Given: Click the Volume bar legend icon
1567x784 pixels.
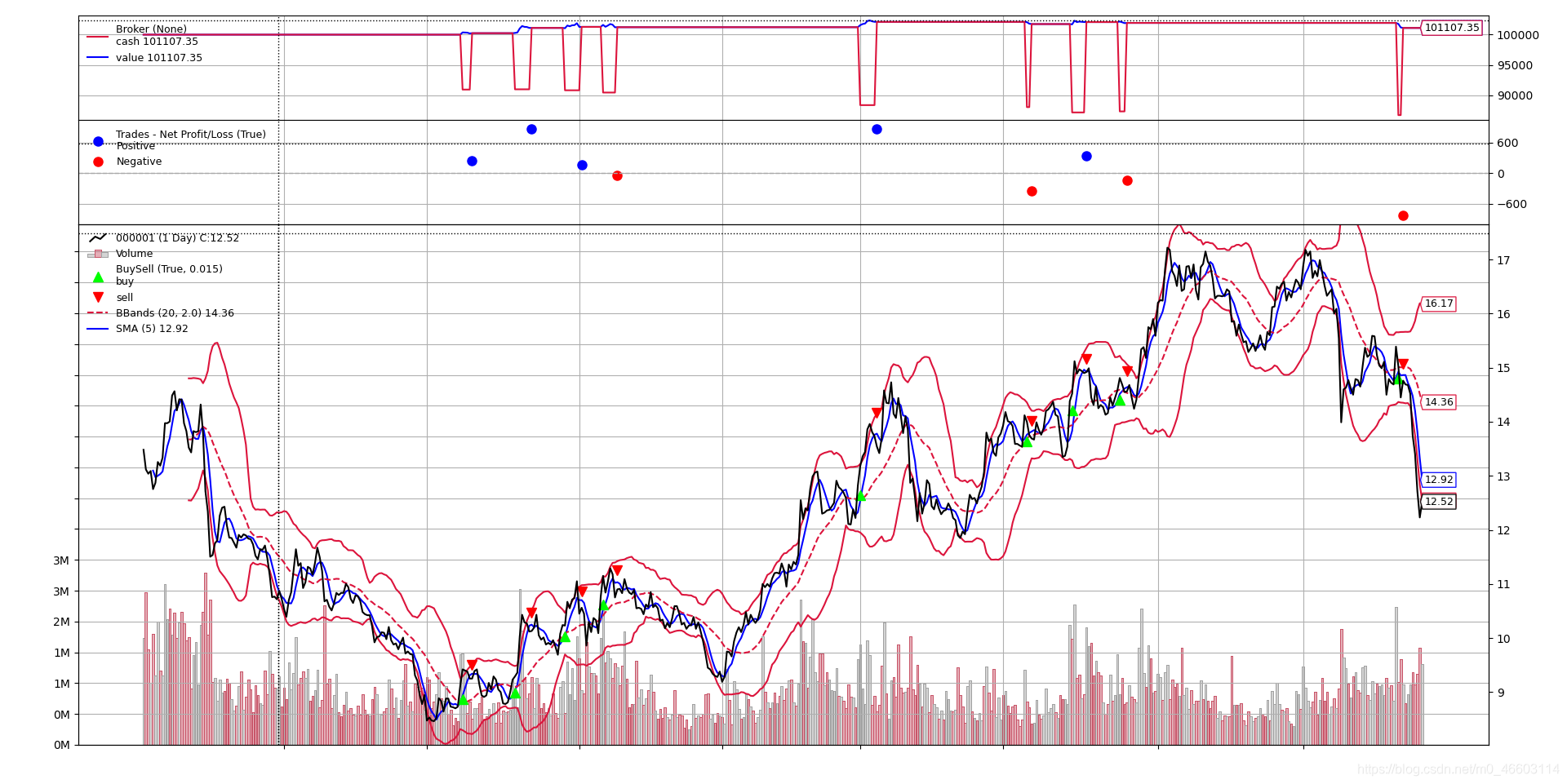Looking at the screenshot, I should (98, 254).
